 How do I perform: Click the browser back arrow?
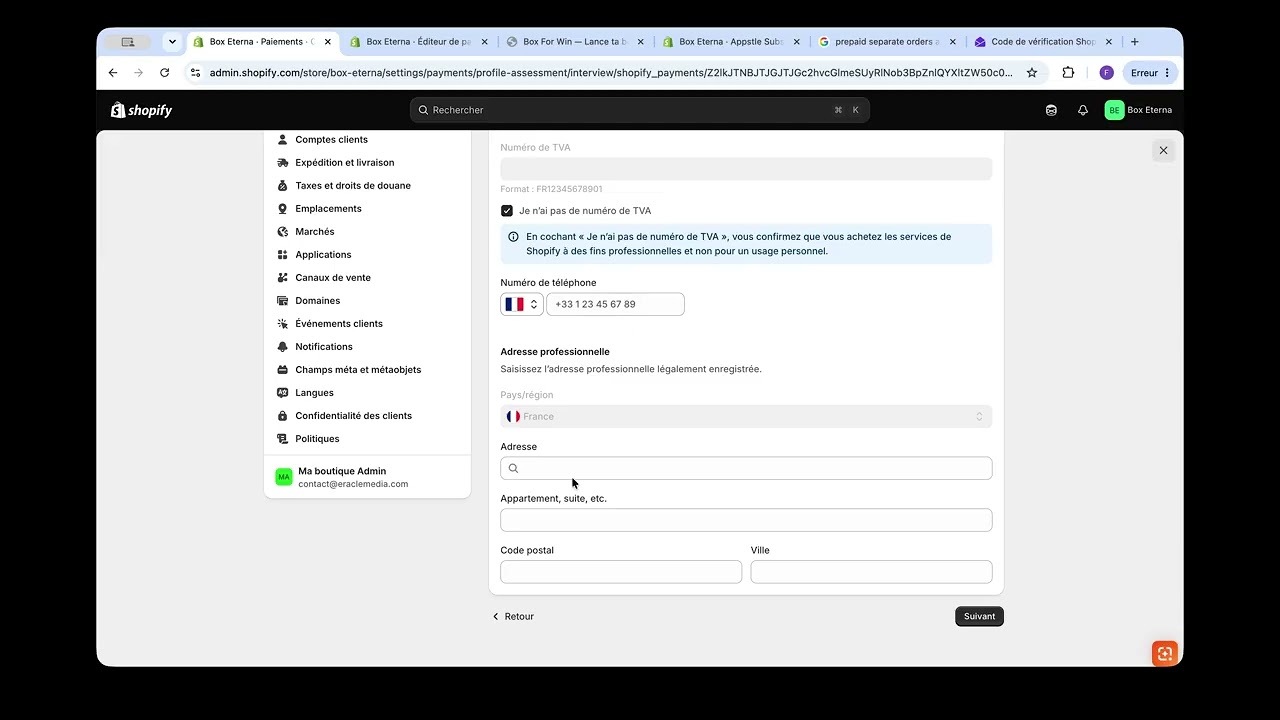point(113,73)
